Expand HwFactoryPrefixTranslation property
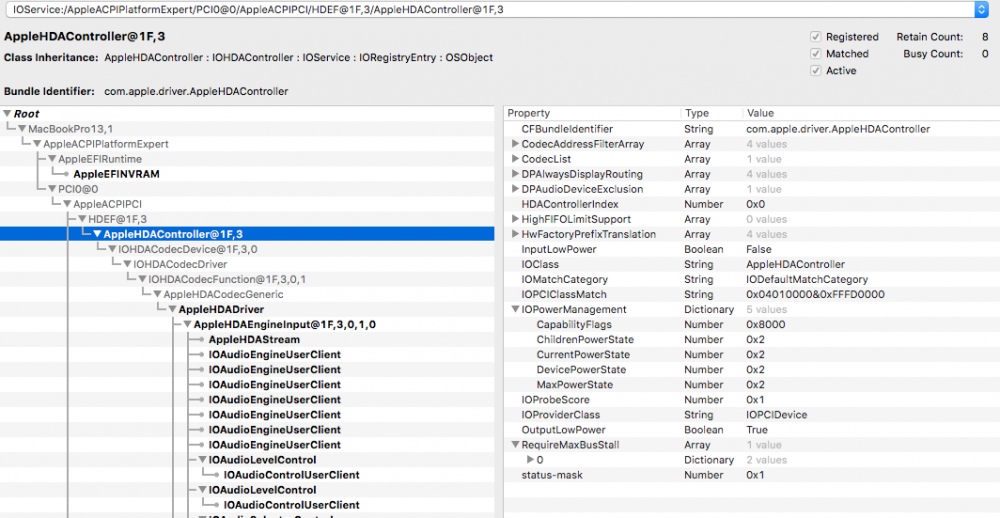This screenshot has height=518, width=1000. (x=515, y=234)
